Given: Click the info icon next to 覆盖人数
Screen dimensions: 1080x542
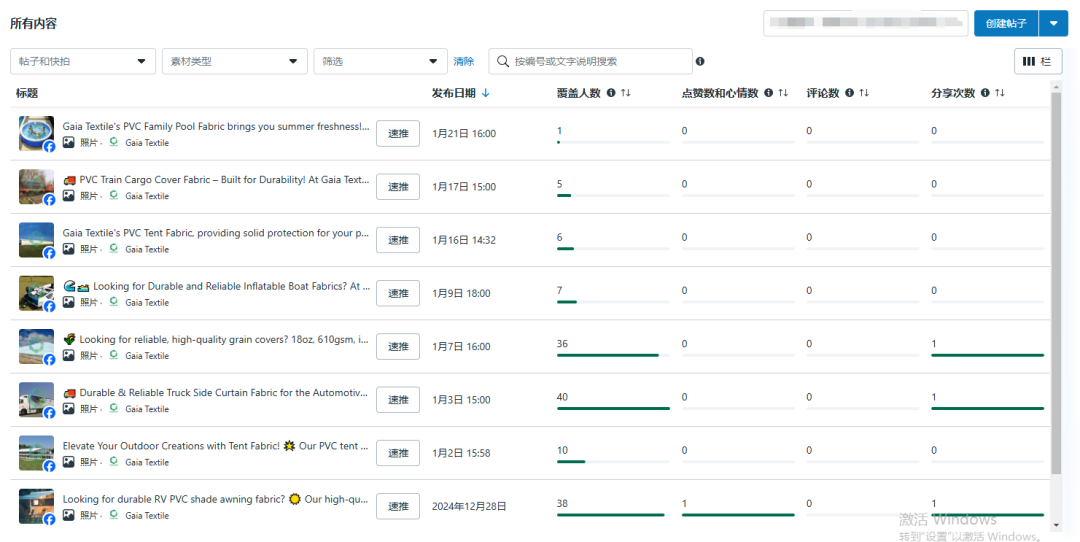Looking at the screenshot, I should pyautogui.click(x=611, y=93).
